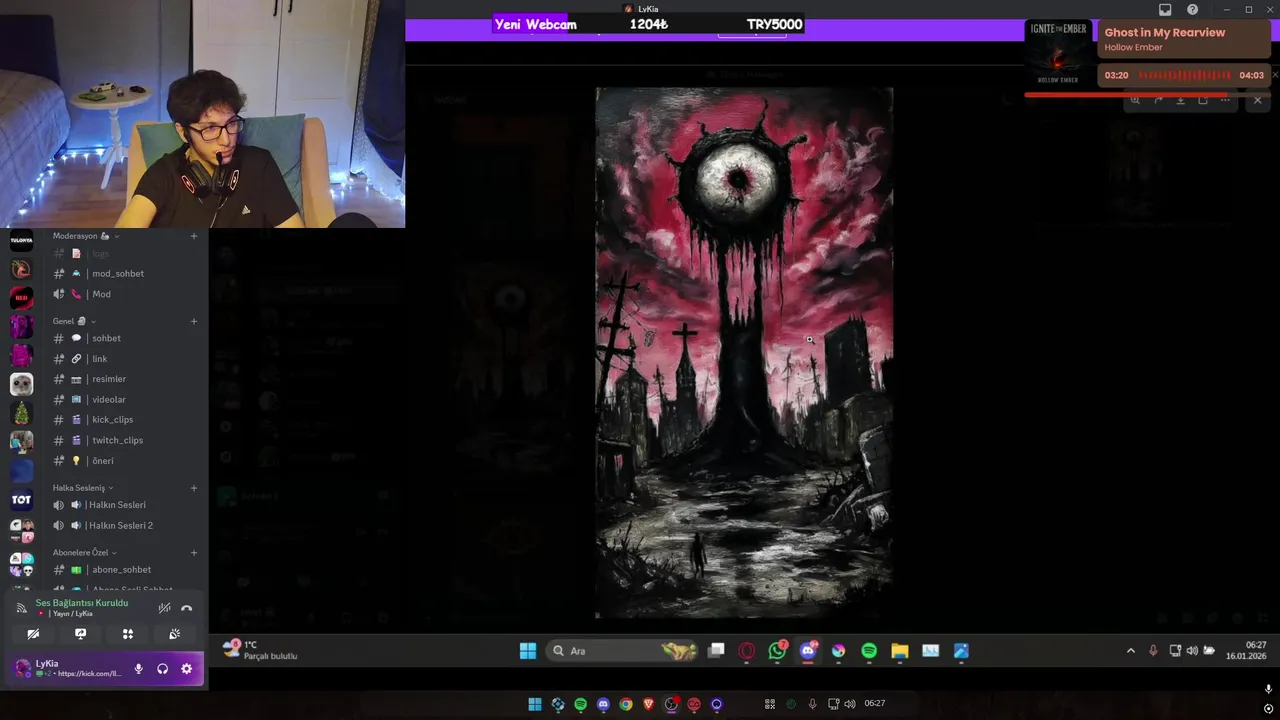Open Opera from the upper taskbar
This screenshot has height=720, width=1280.
pos(747,651)
